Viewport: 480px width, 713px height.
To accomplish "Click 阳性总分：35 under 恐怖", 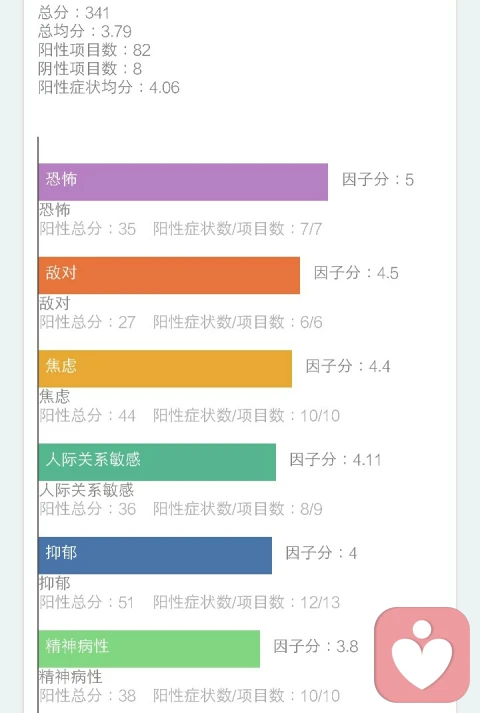I will point(88,229).
